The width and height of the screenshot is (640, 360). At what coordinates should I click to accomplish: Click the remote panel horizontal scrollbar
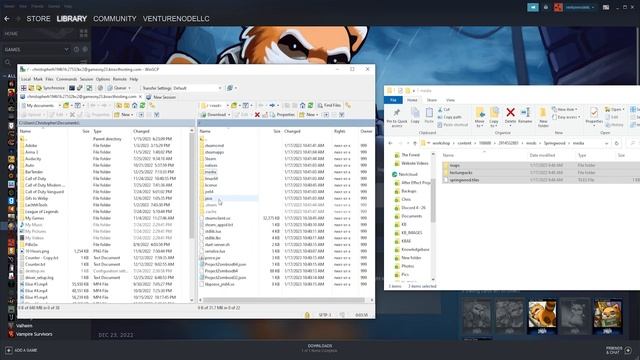[x=284, y=300]
